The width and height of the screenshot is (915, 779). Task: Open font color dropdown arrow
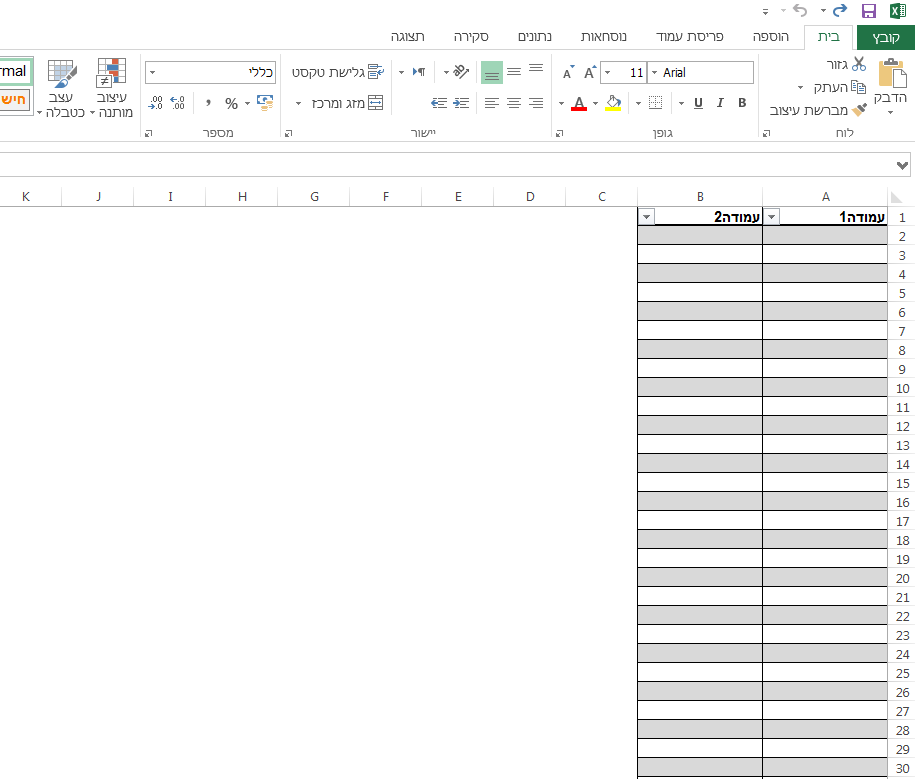[x=561, y=104]
